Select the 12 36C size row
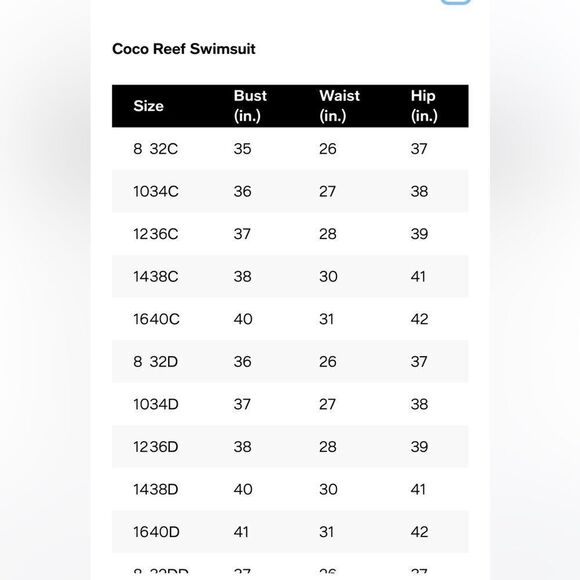This screenshot has width=580, height=580. (290, 234)
